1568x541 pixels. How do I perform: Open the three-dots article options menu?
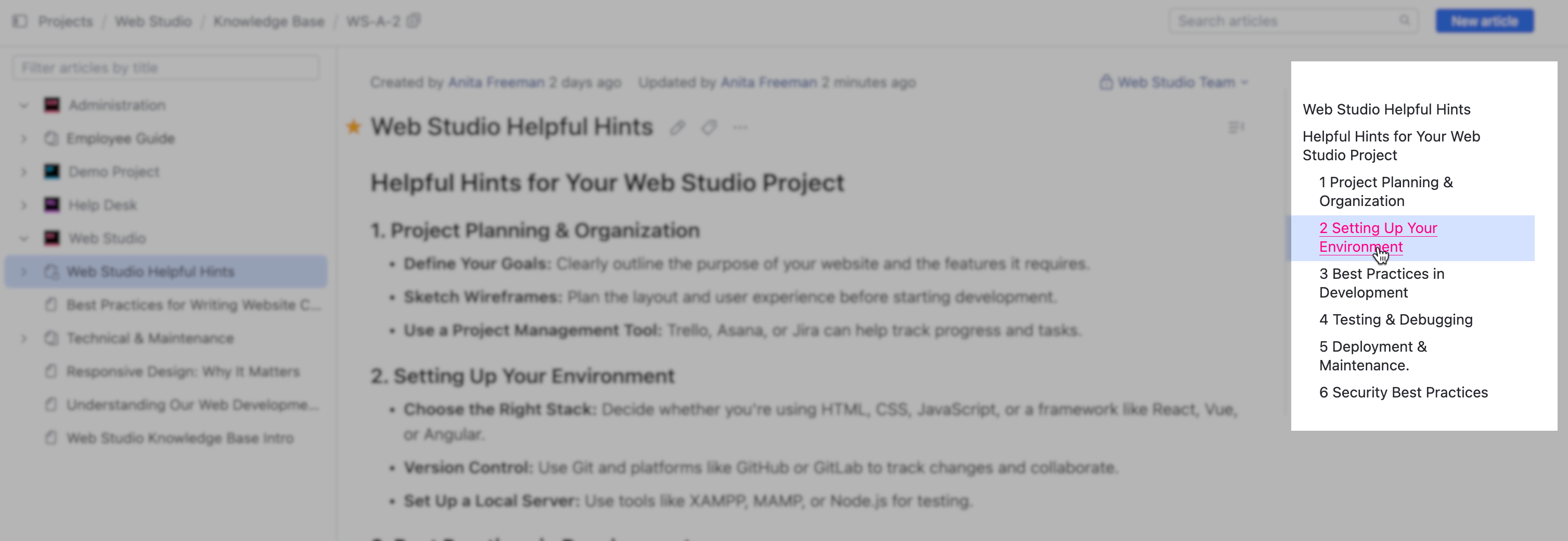coord(740,128)
